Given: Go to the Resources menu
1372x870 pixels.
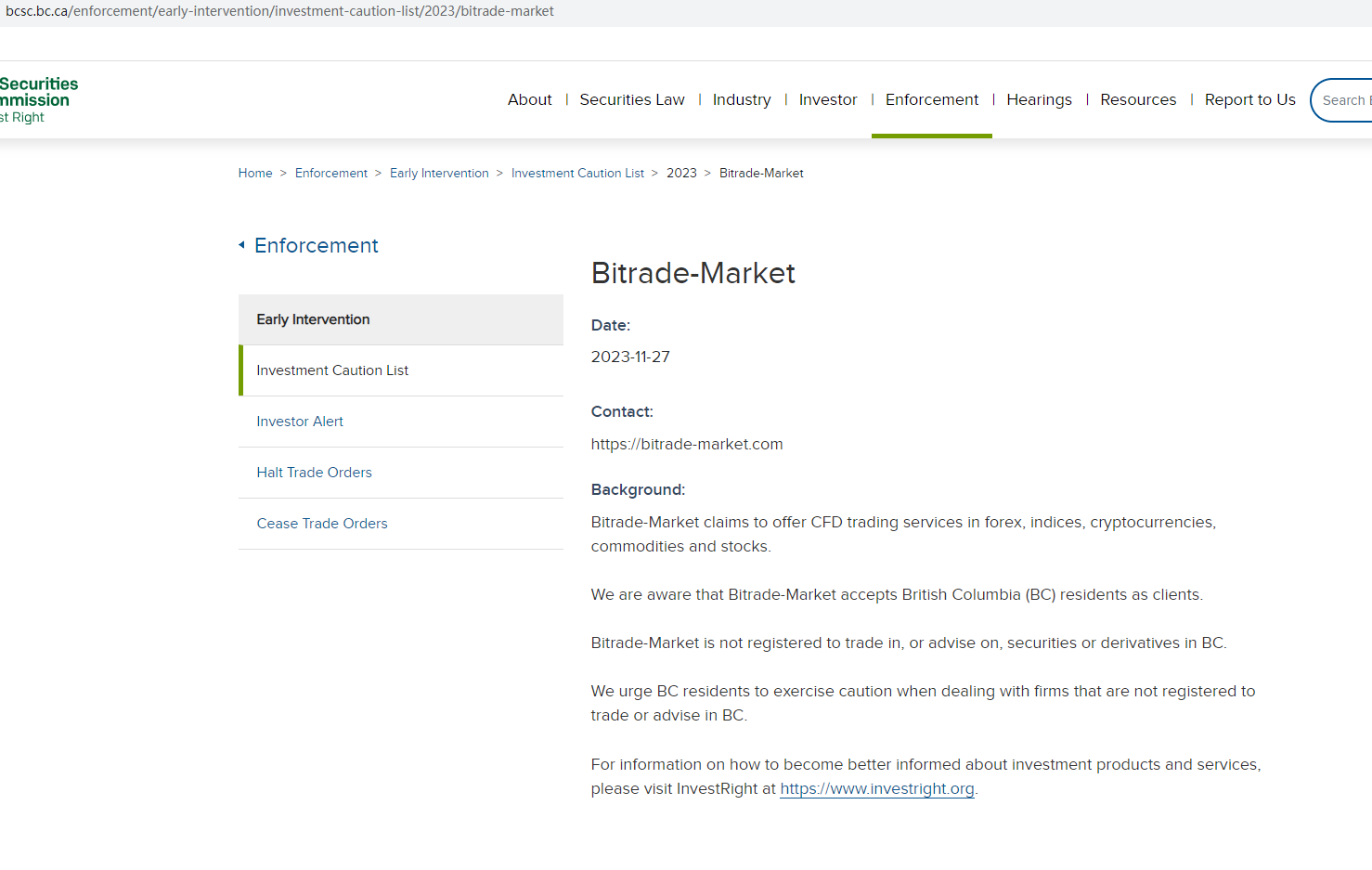Looking at the screenshot, I should 1137,99.
